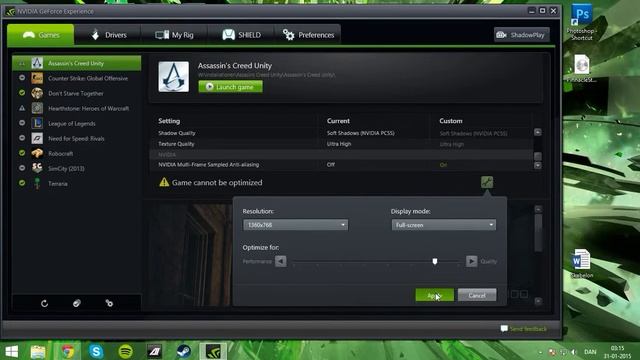Click the decrease Performance arrow
The width and height of the screenshot is (640, 360).
pos(280,261)
